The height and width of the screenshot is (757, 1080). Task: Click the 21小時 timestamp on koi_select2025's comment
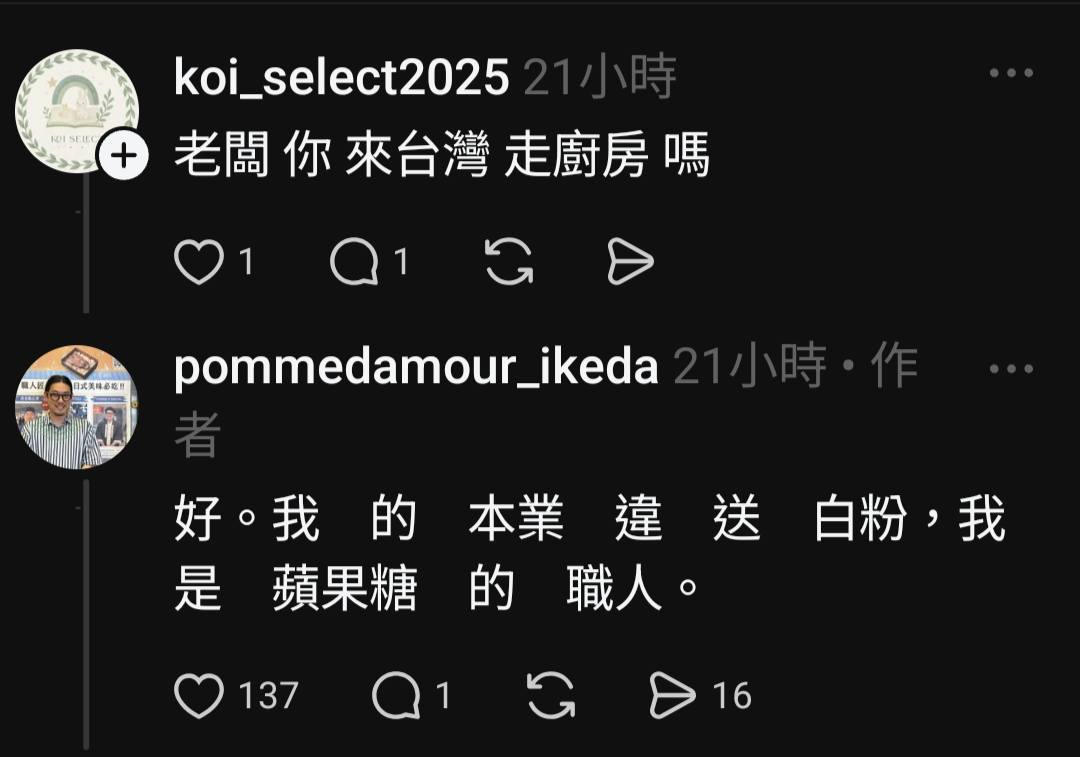(x=600, y=77)
